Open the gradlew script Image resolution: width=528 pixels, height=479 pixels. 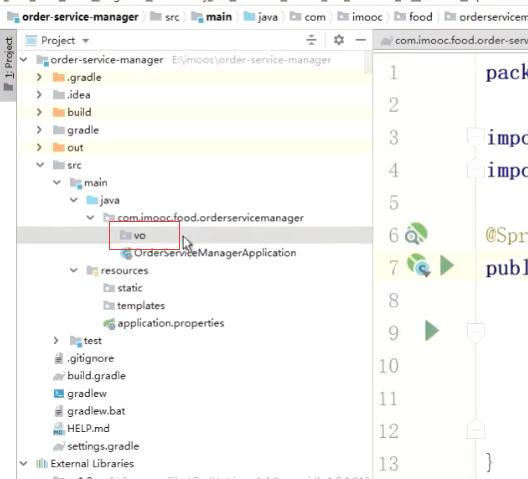[87, 393]
